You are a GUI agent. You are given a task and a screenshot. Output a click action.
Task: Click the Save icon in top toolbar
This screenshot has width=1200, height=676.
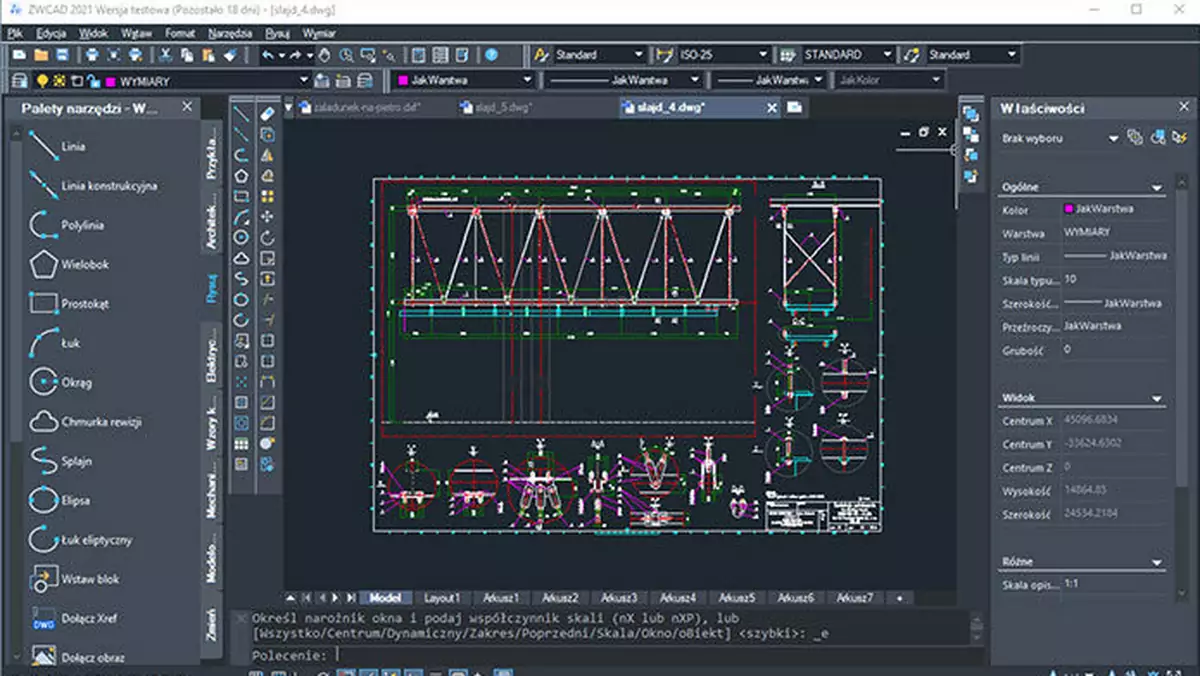click(x=62, y=55)
